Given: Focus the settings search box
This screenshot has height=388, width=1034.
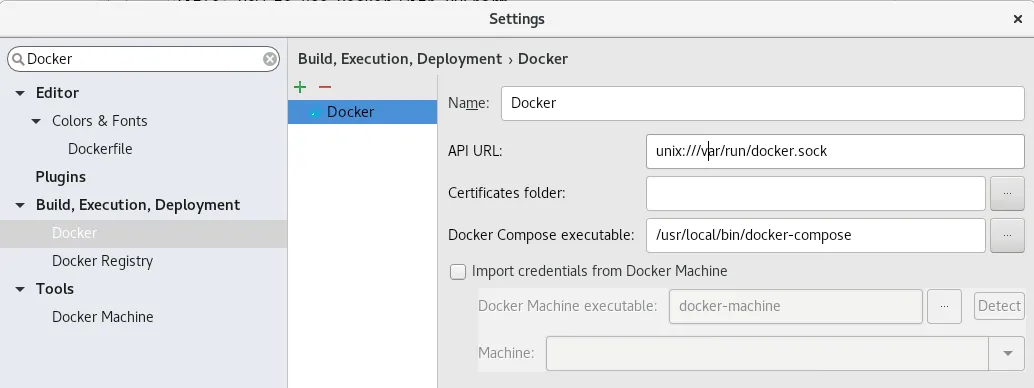Looking at the screenshot, I should coord(143,59).
